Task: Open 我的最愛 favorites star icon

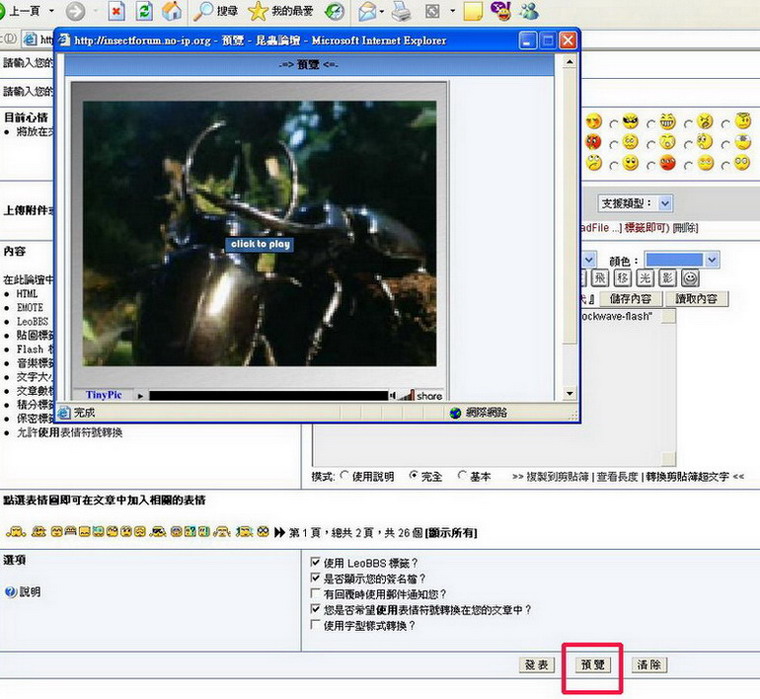Action: tap(258, 12)
